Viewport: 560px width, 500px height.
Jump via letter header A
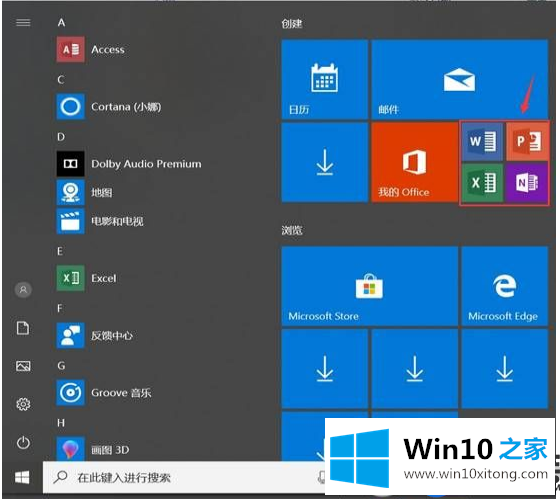tap(61, 22)
